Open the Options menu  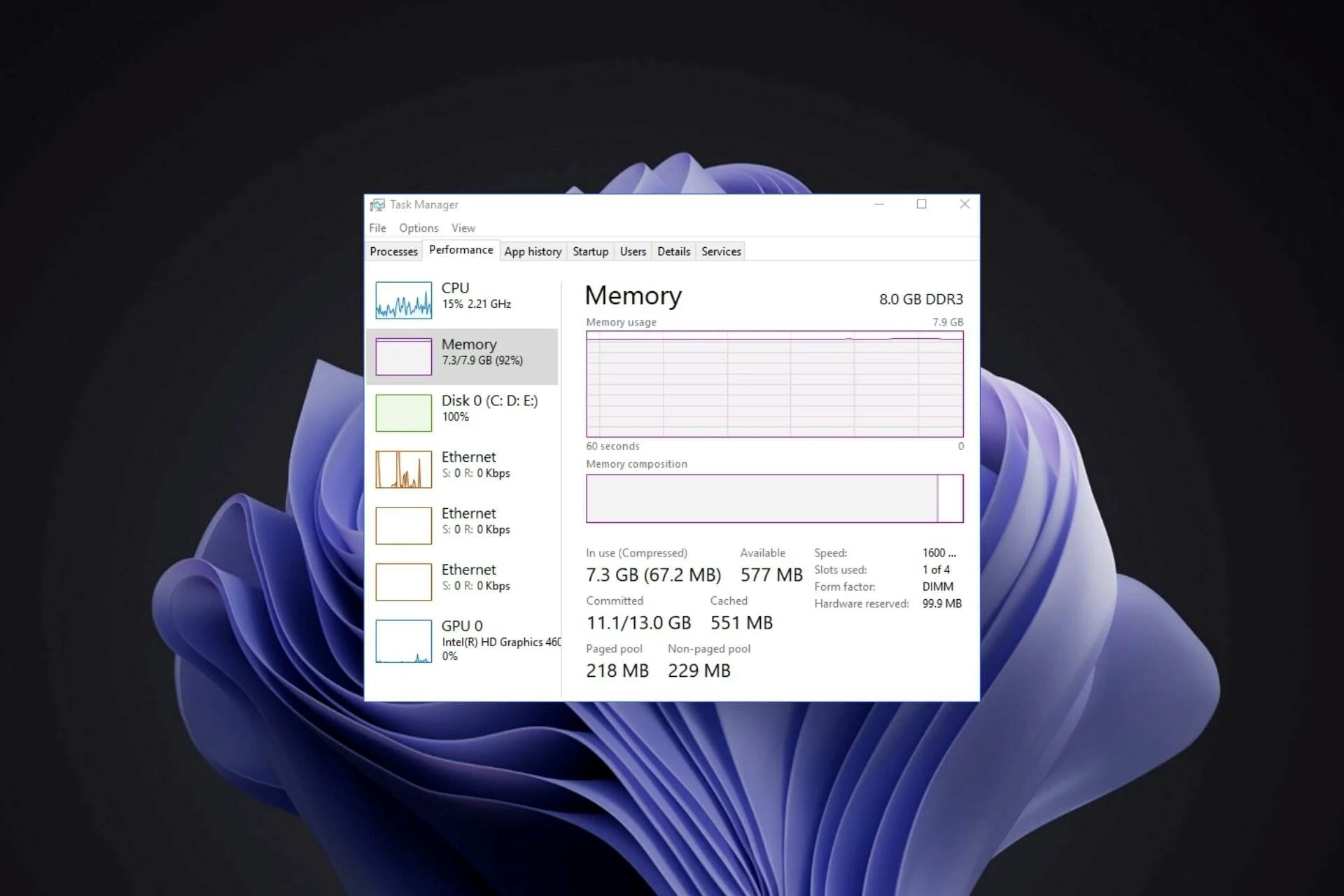pyautogui.click(x=420, y=228)
